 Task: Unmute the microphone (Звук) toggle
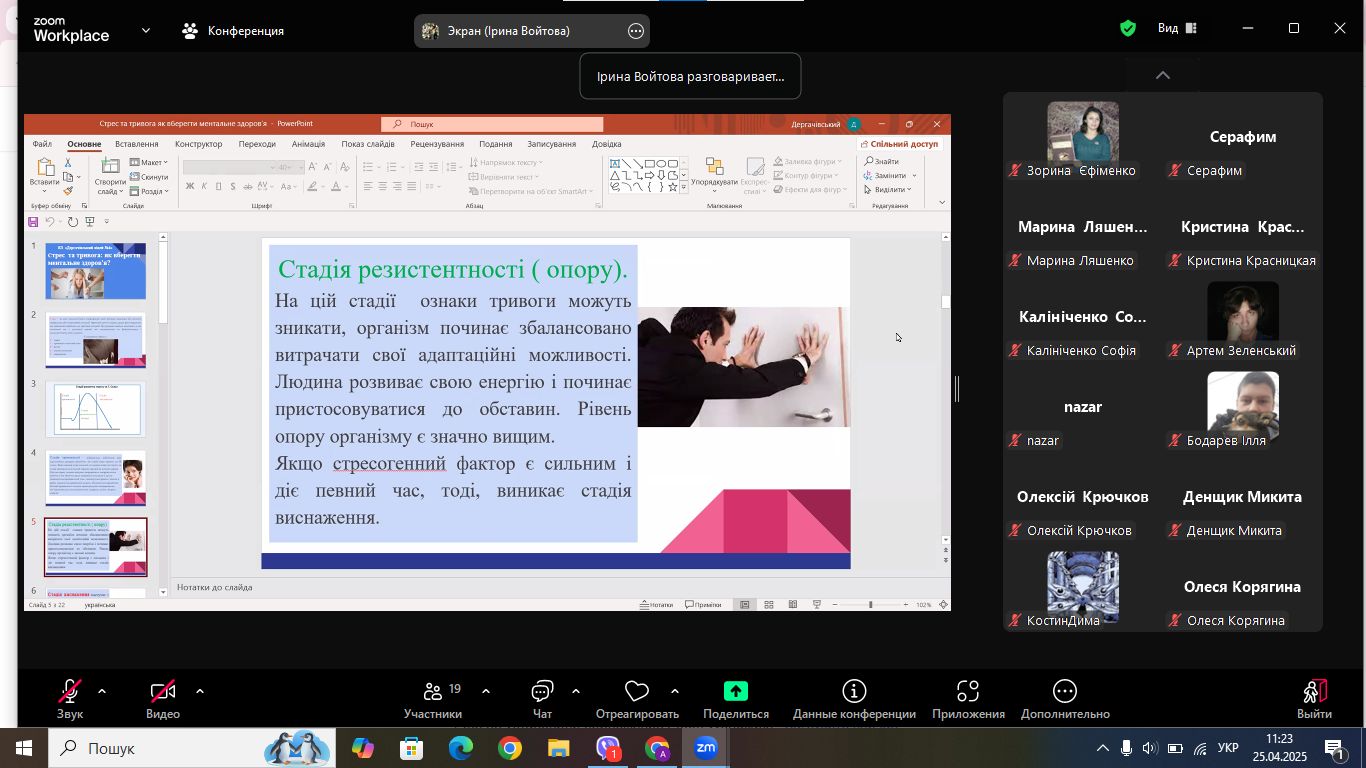tap(70, 691)
